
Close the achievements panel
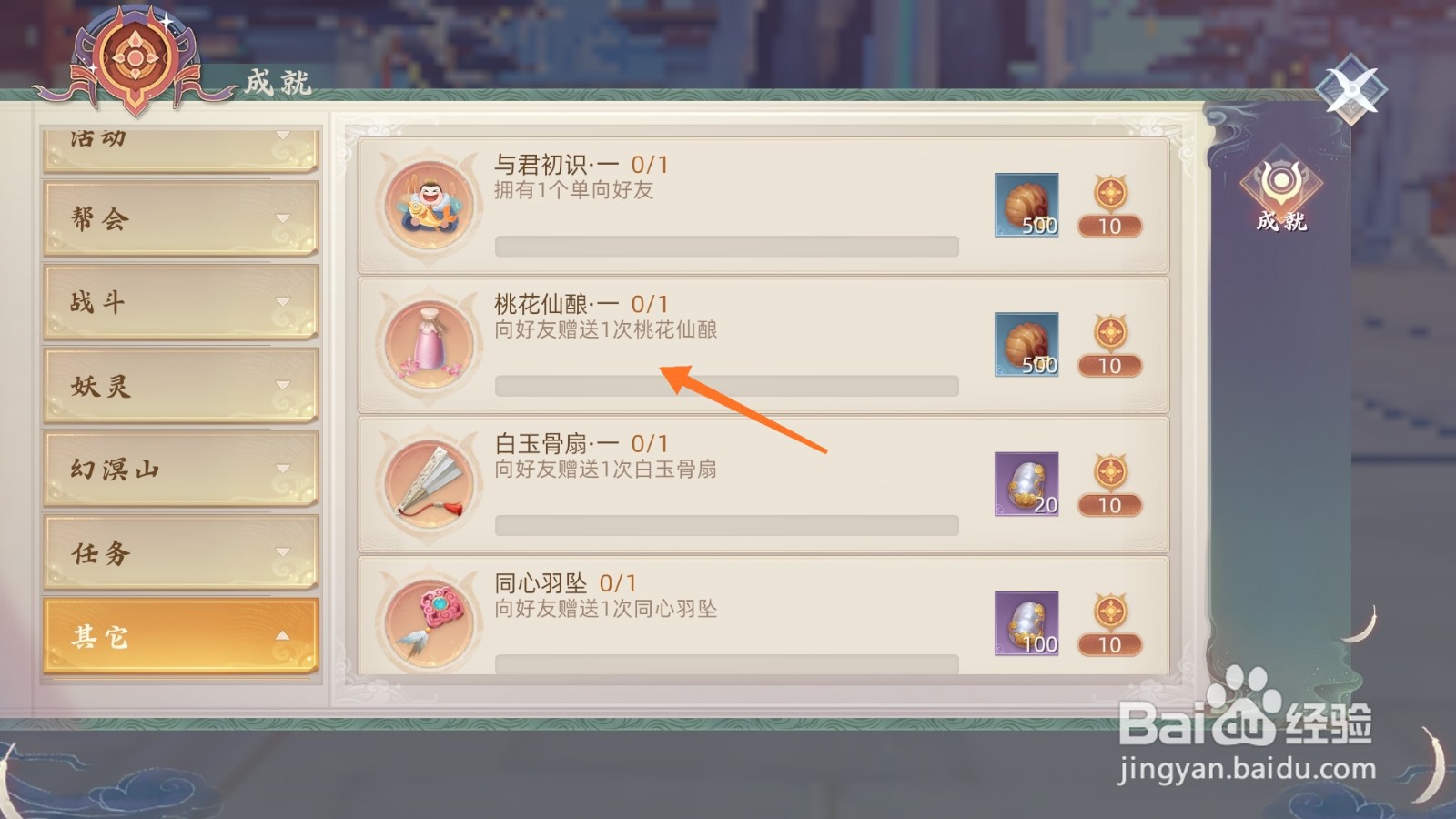point(1351,89)
